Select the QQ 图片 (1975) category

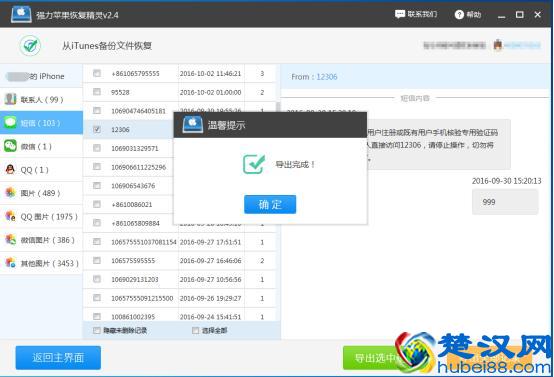click(41, 216)
